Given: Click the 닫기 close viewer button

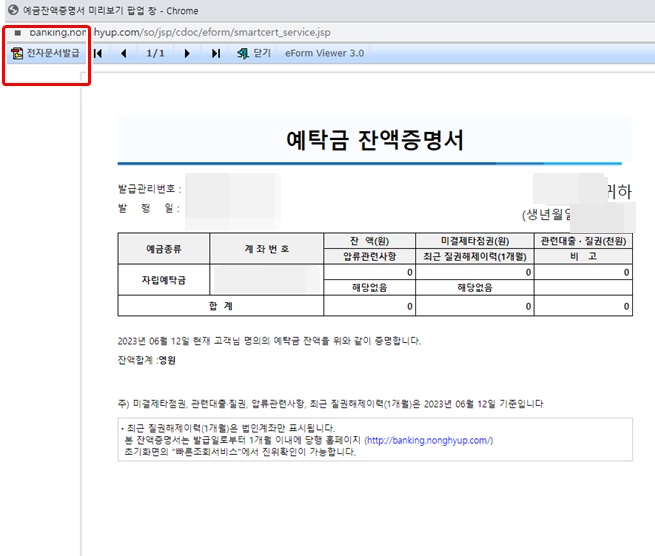Looking at the screenshot, I should click(x=254, y=53).
